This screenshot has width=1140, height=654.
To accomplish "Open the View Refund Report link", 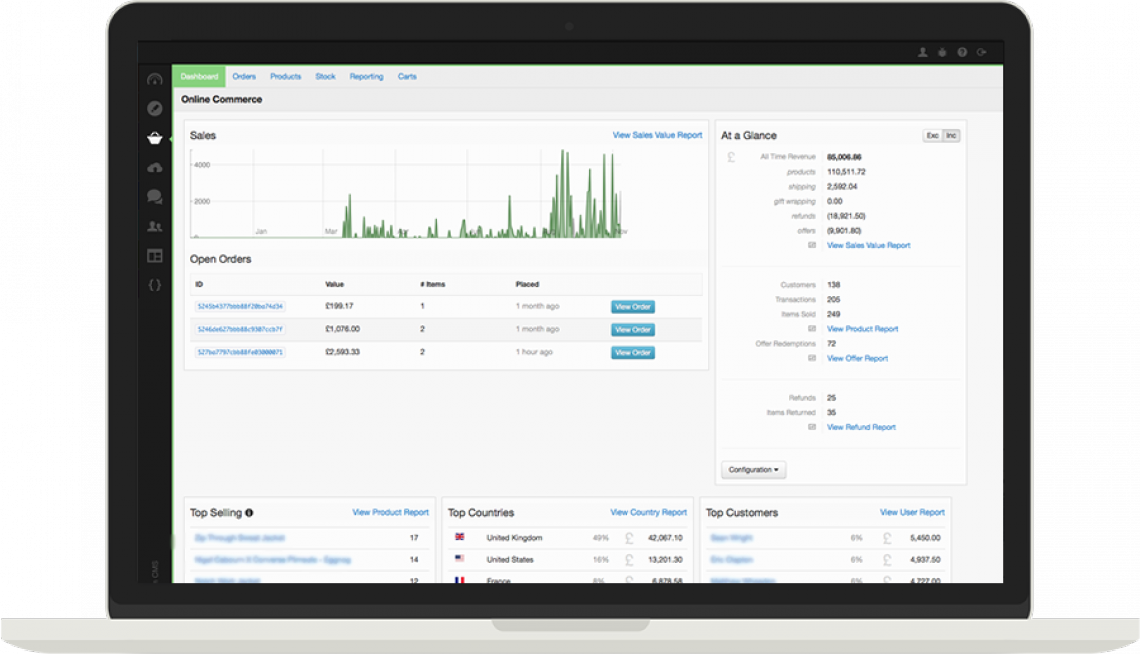I will [862, 427].
